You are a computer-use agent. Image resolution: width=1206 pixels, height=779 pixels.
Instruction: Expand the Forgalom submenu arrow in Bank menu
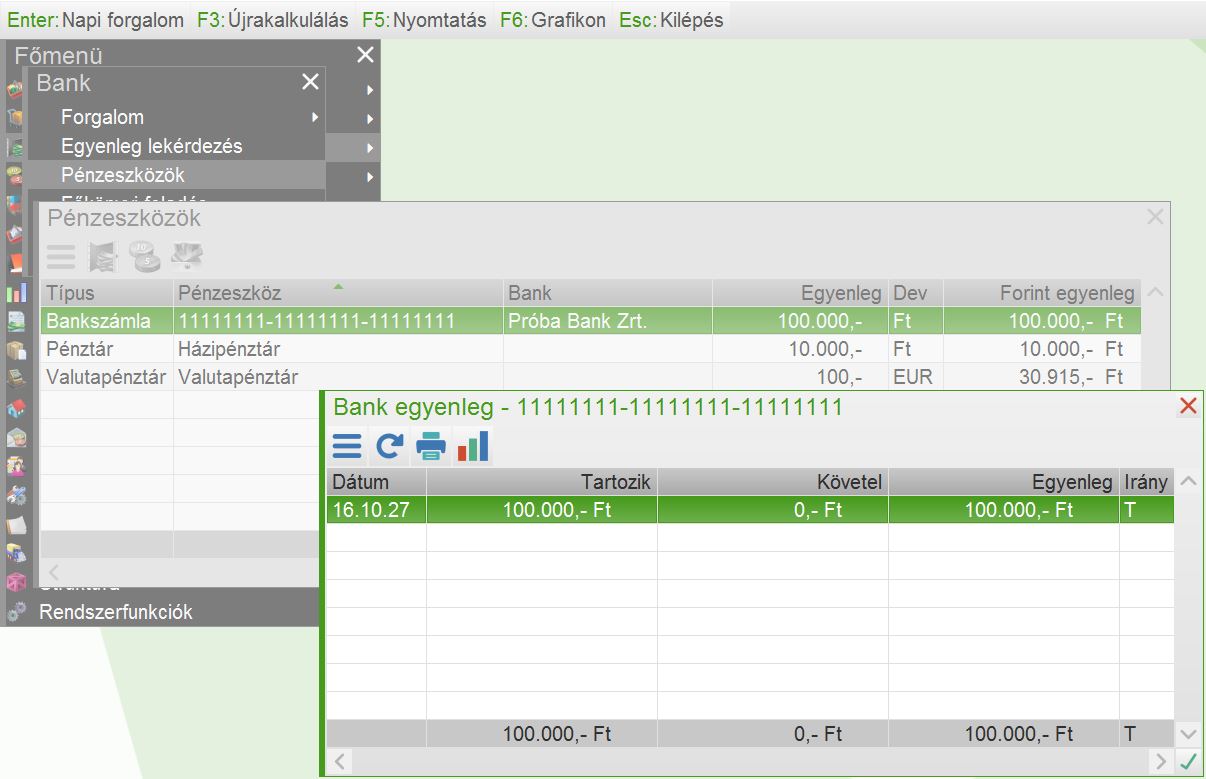(315, 118)
